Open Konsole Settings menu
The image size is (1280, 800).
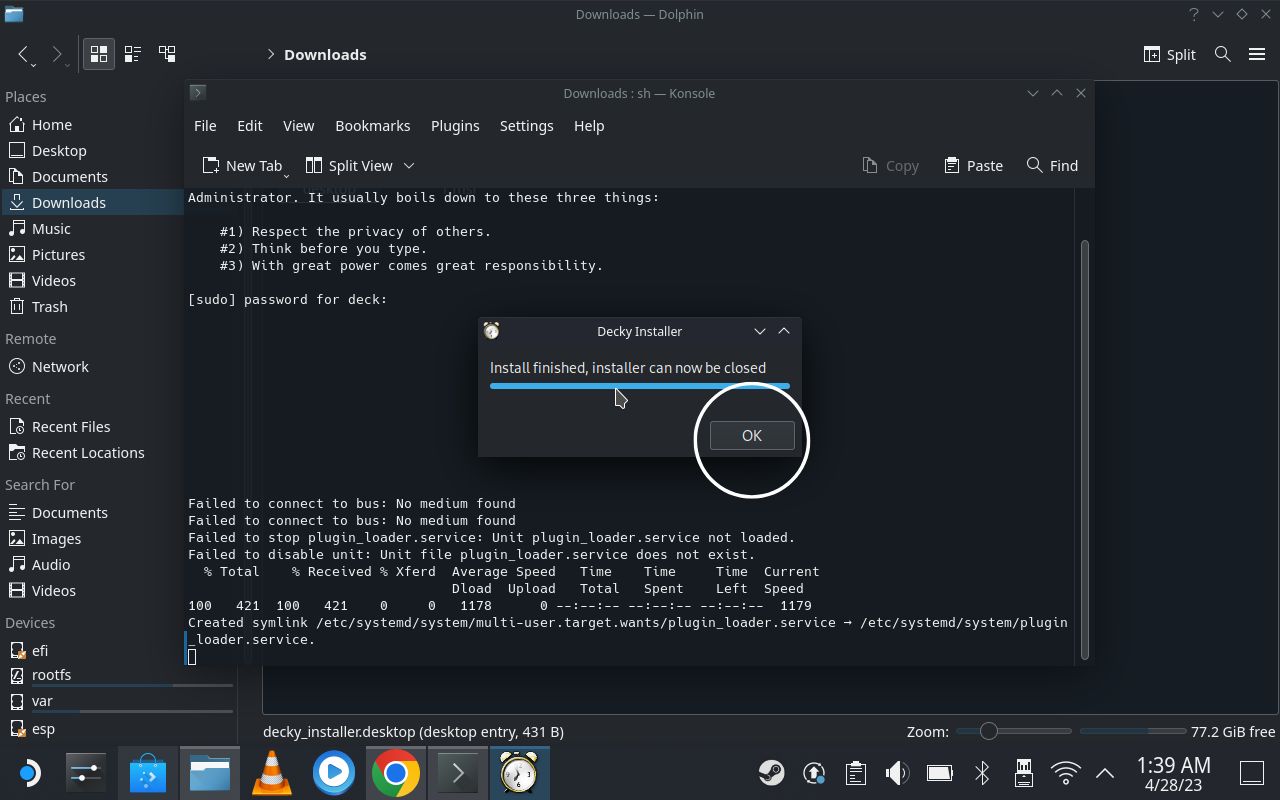(x=526, y=125)
